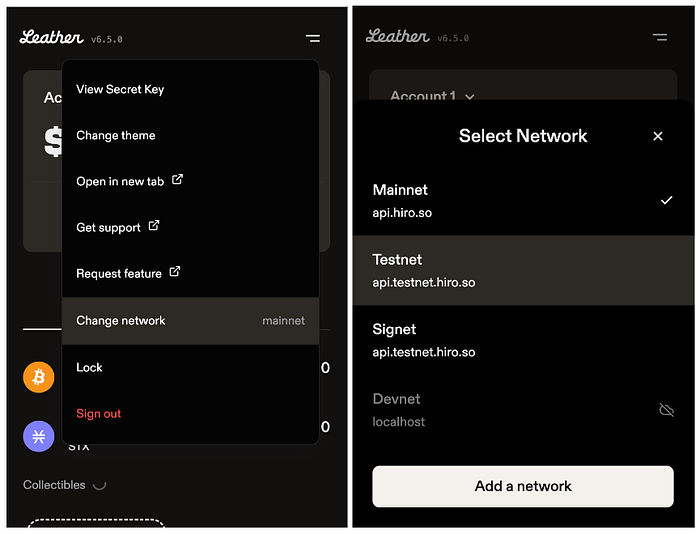Open hamburger menu in left Leather panel

tap(313, 38)
